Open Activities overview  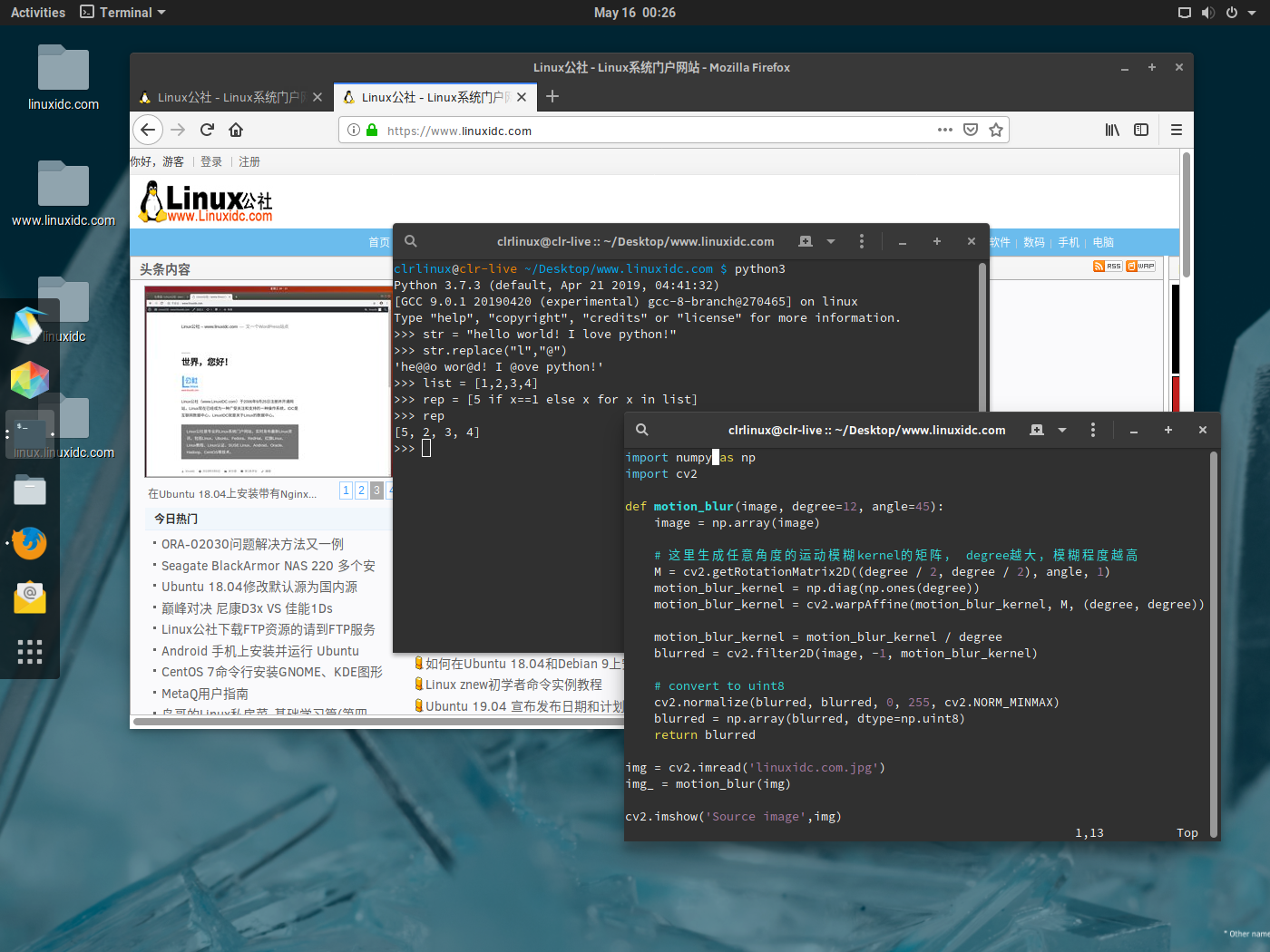(x=38, y=13)
